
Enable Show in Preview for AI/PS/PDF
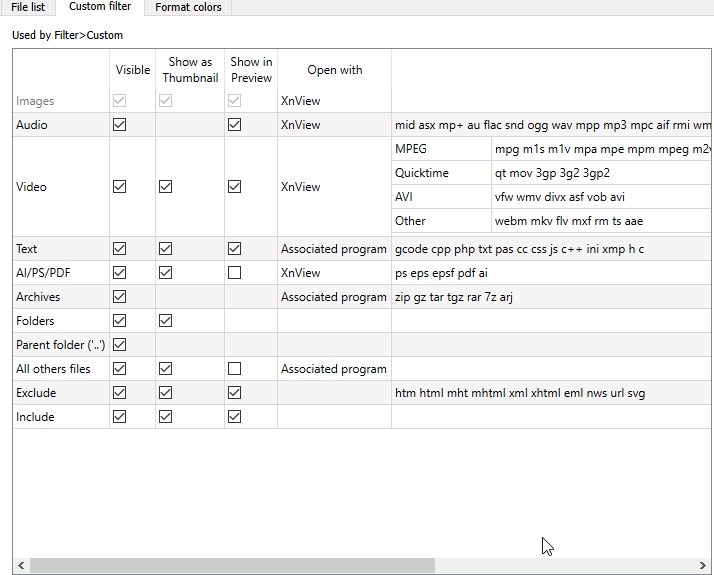pyautogui.click(x=235, y=273)
